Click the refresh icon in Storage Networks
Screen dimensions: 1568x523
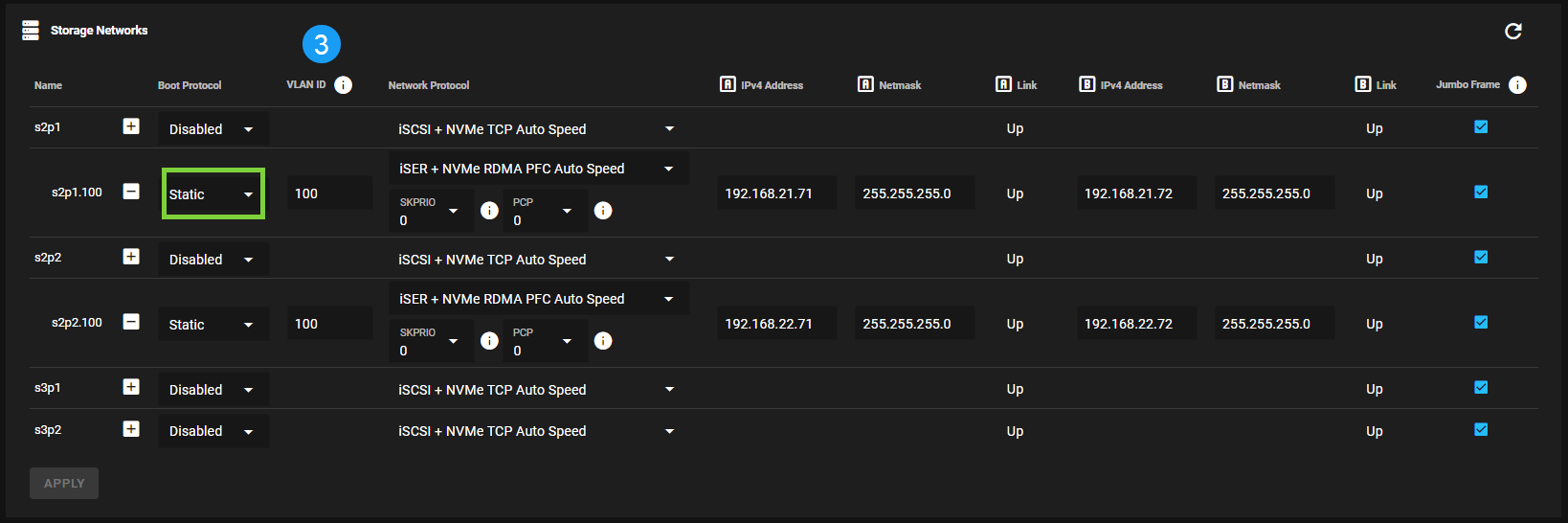(1512, 32)
